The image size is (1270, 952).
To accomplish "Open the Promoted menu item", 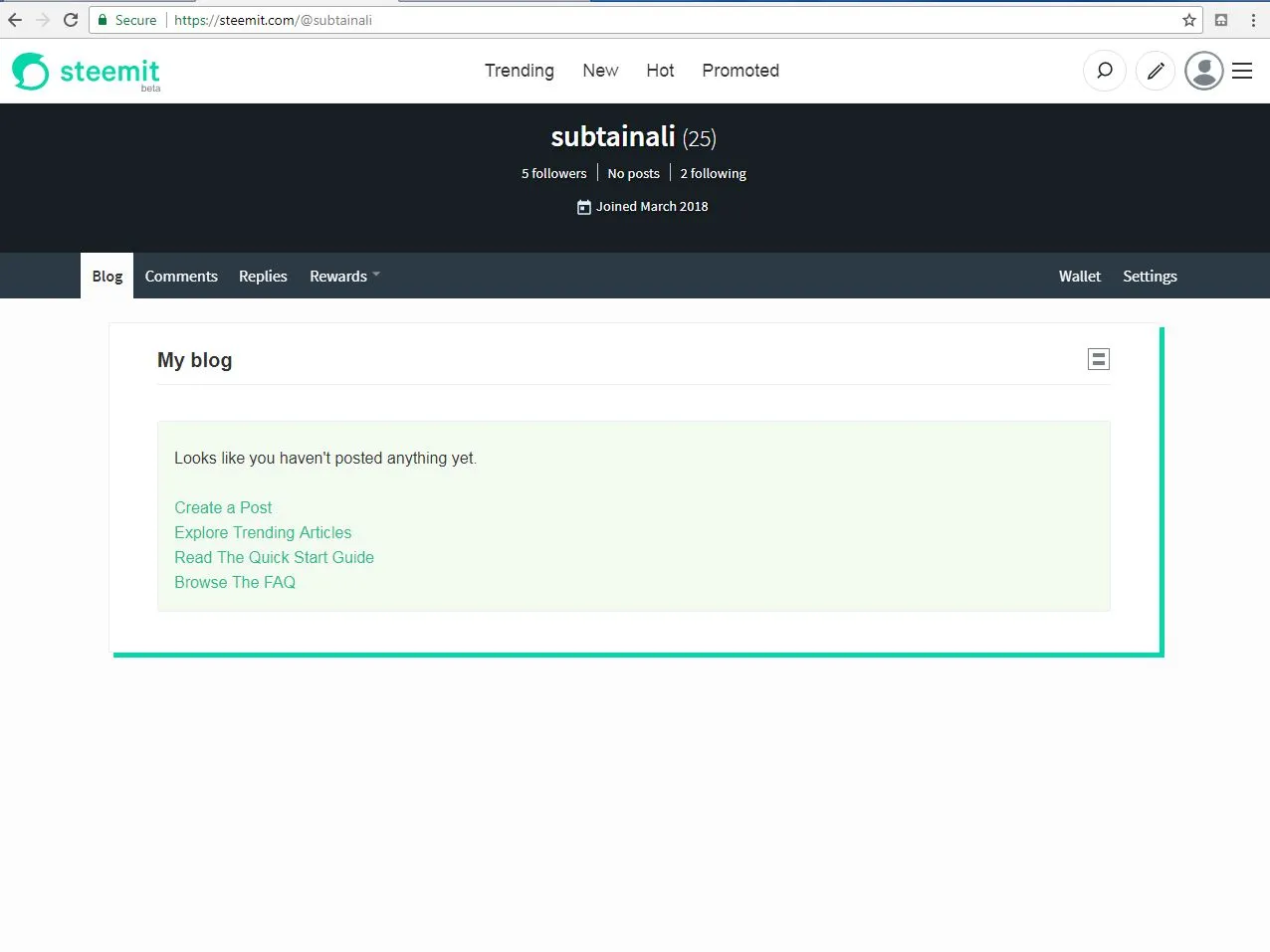I will click(x=741, y=71).
